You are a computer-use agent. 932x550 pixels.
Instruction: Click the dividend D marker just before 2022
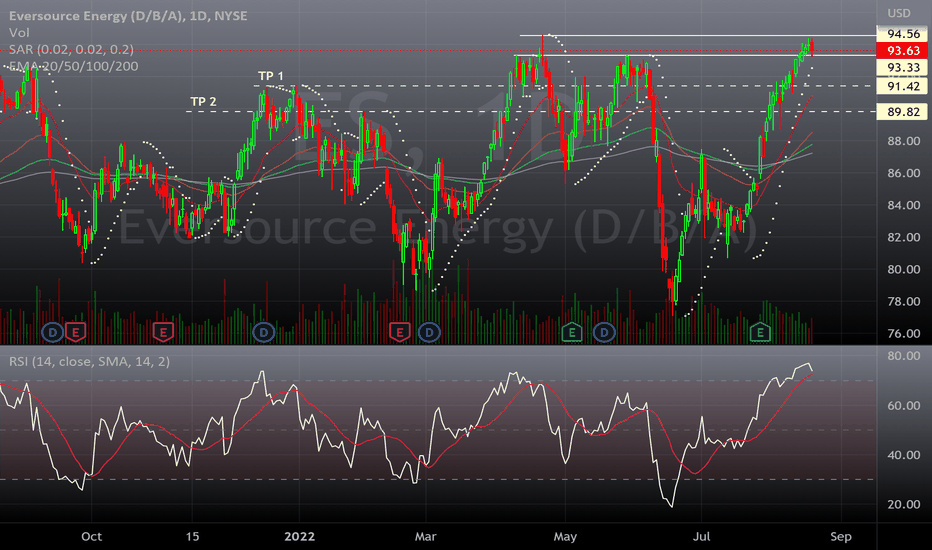click(263, 332)
